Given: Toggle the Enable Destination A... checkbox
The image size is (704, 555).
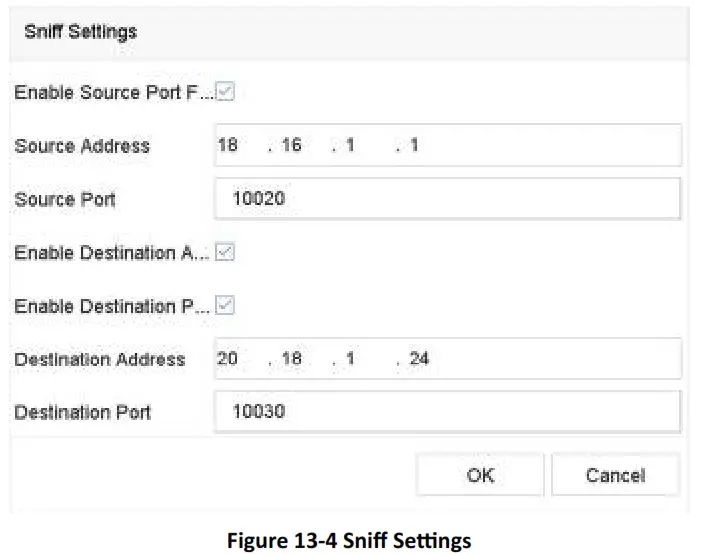Looking at the screenshot, I should click(x=225, y=253).
